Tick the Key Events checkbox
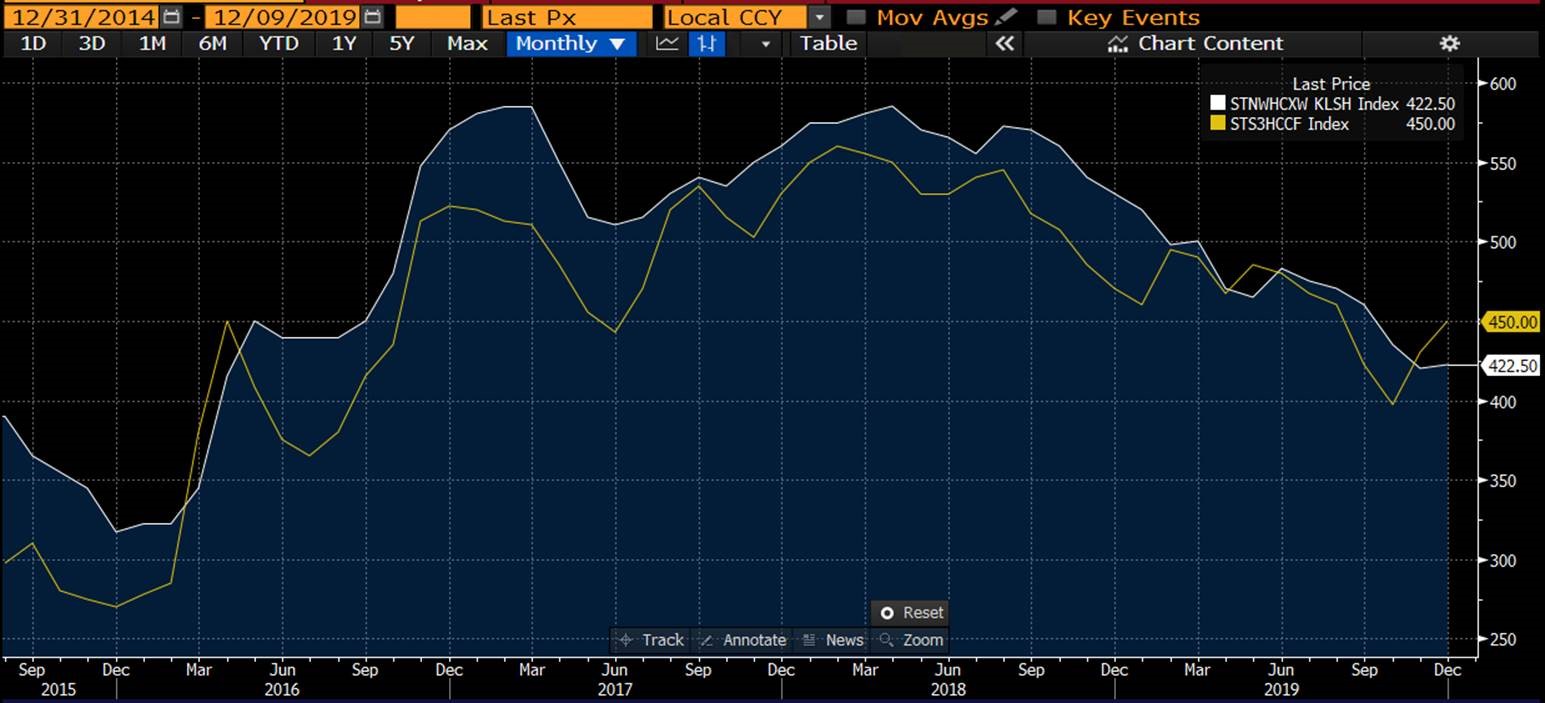Image resolution: width=1545 pixels, height=703 pixels. point(1046,18)
